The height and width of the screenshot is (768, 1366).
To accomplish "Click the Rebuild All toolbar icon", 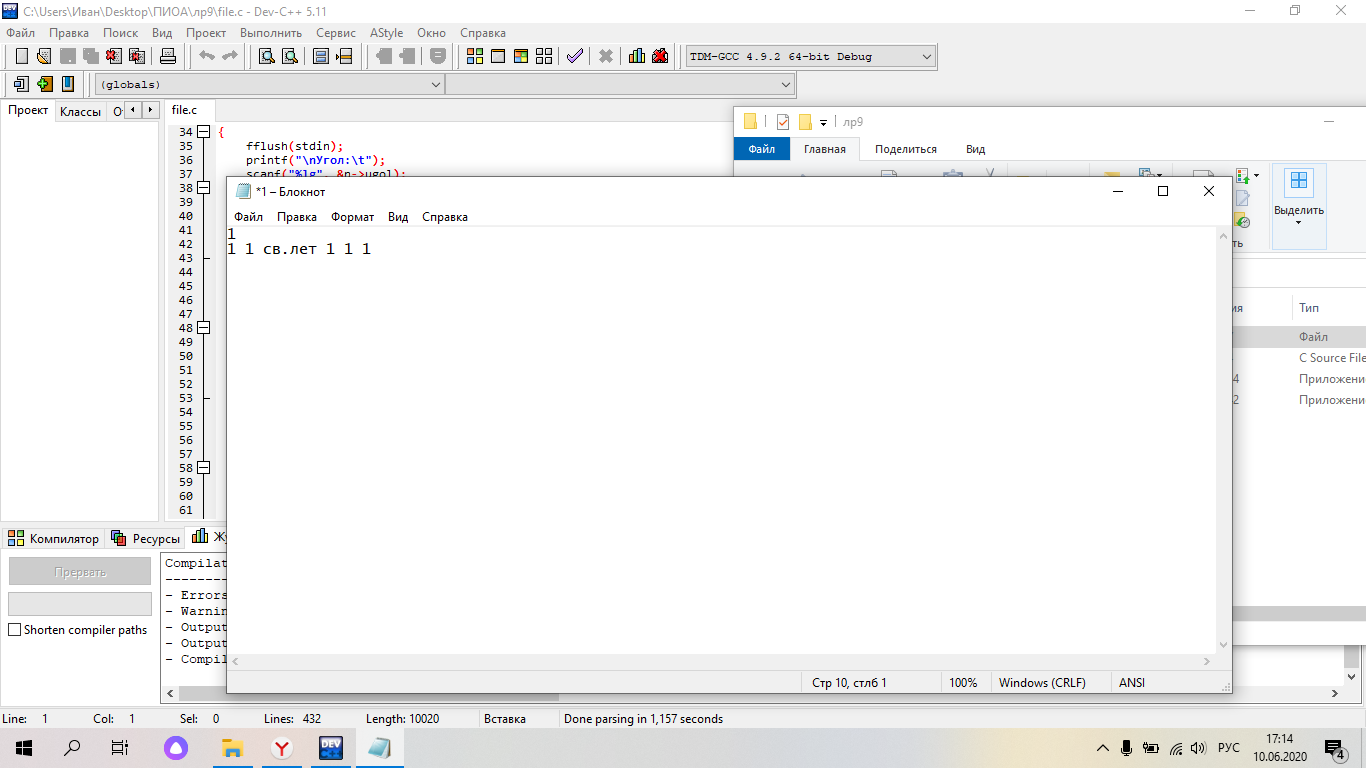I will 544,56.
